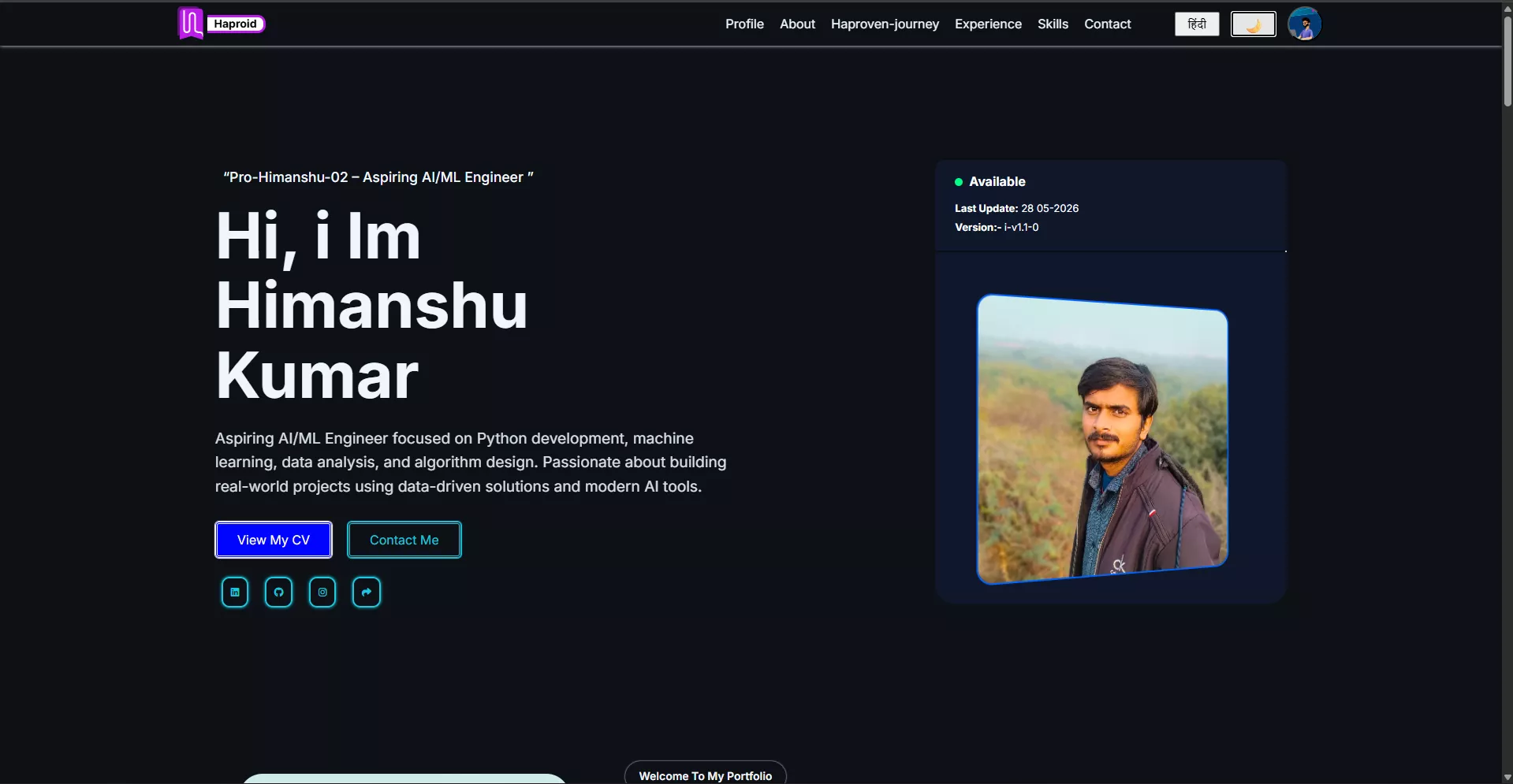The width and height of the screenshot is (1513, 784).
Task: Open Haproven-journey nav item
Action: 885,24
